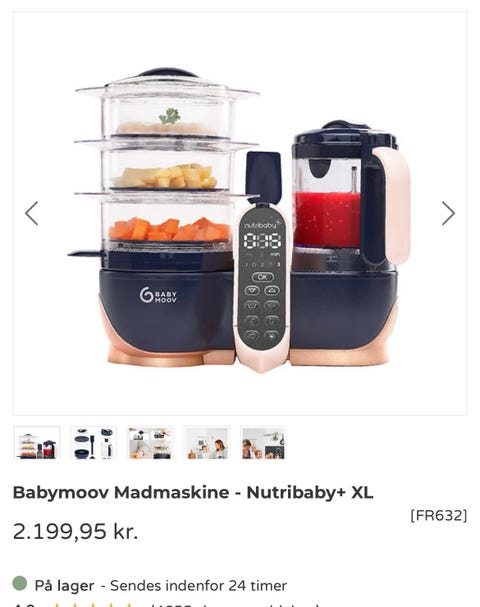Choose the fourth thumbnail with woman cooking
Image resolution: width=480 pixels, height=607 pixels.
pyautogui.click(x=207, y=443)
